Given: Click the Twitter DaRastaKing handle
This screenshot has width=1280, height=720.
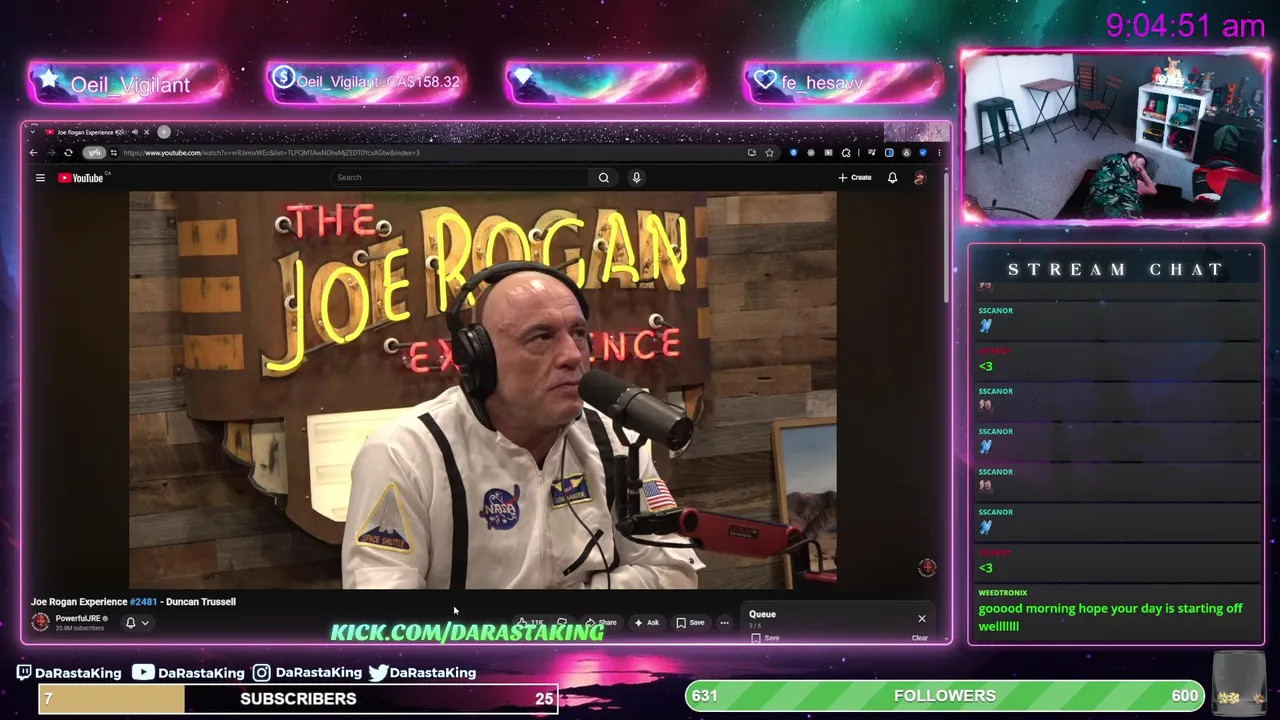Looking at the screenshot, I should [x=422, y=672].
